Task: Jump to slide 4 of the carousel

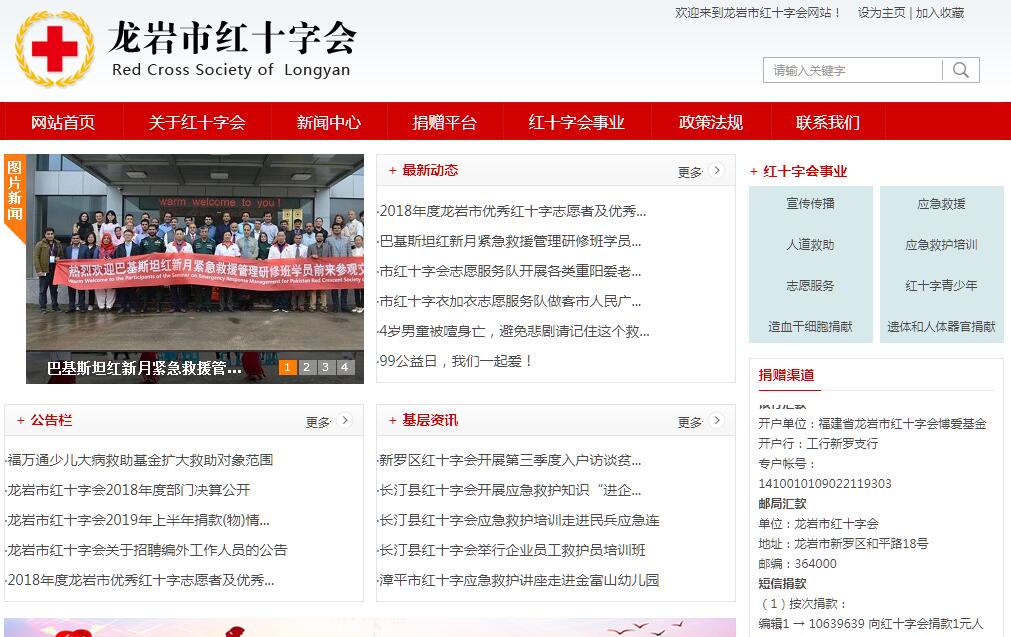Action: tap(345, 367)
